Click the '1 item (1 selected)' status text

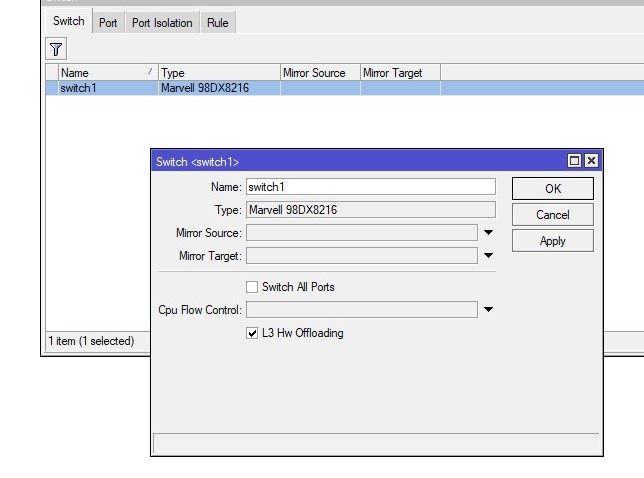pyautogui.click(x=91, y=341)
